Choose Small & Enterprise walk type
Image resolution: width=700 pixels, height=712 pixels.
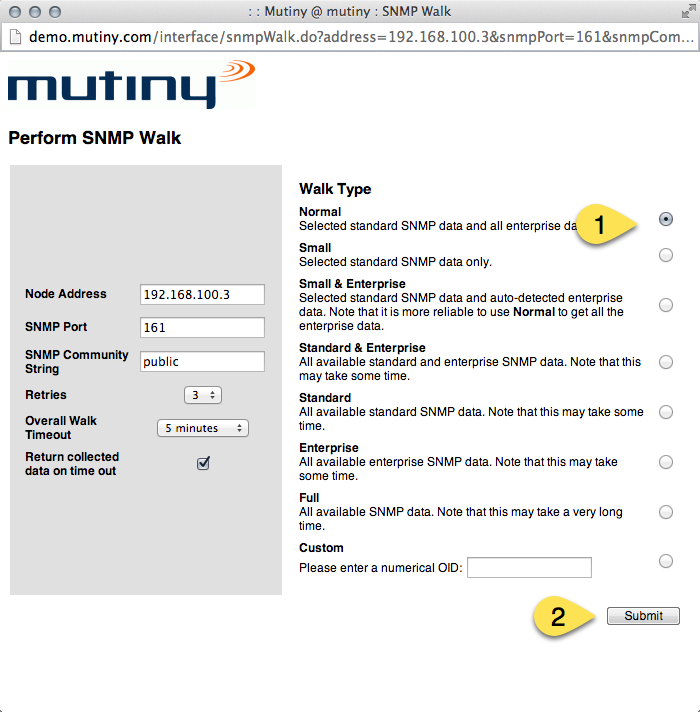pos(665,305)
